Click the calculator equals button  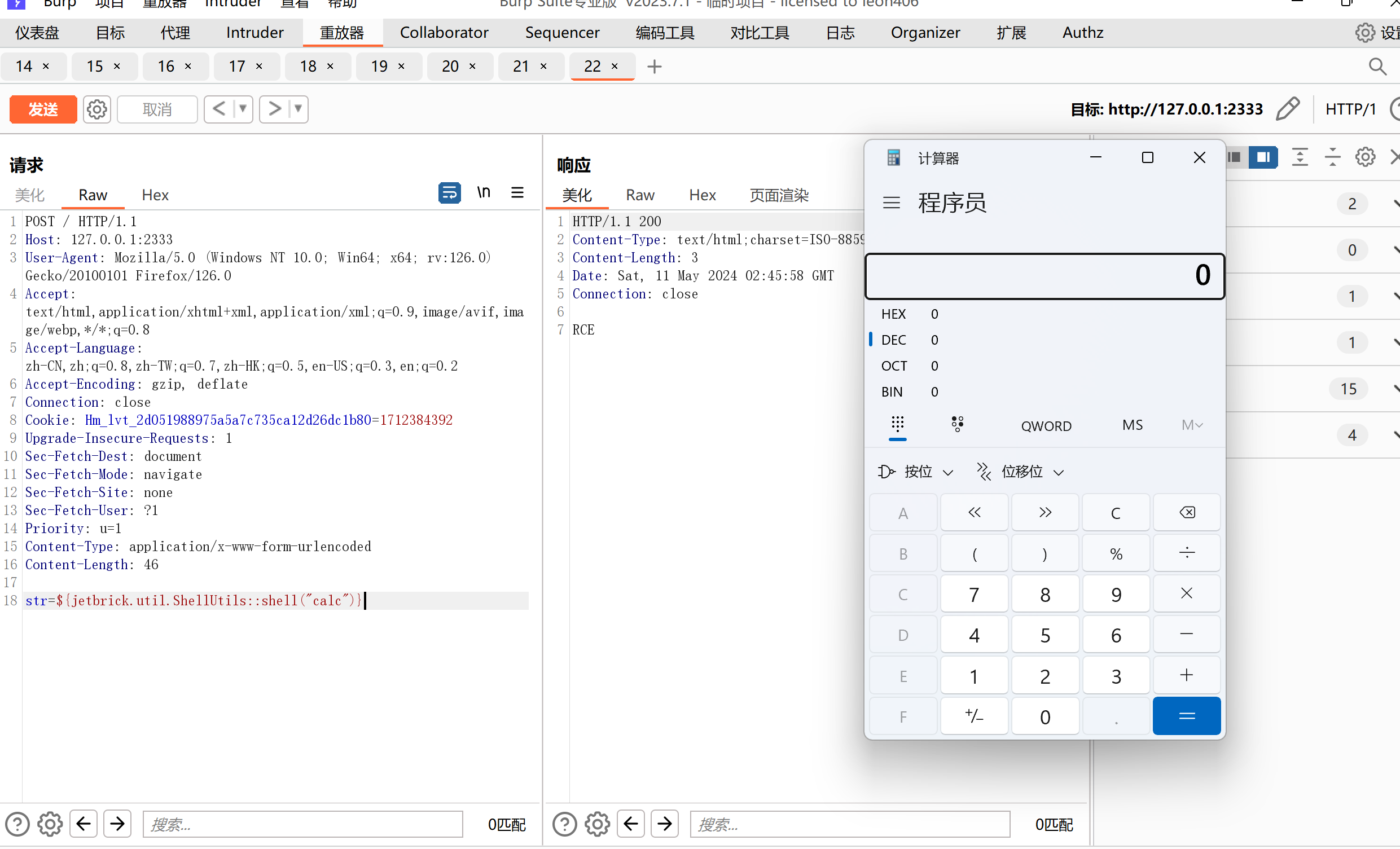pos(1186,715)
